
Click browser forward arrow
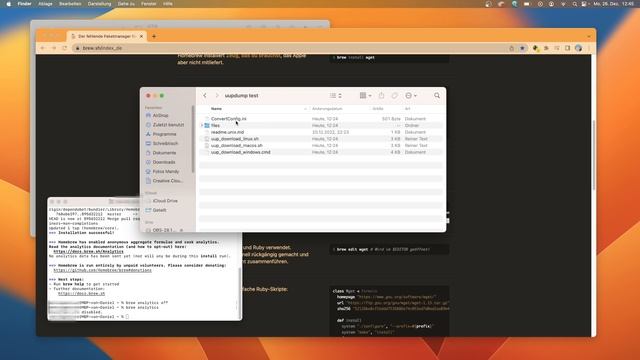point(54,48)
